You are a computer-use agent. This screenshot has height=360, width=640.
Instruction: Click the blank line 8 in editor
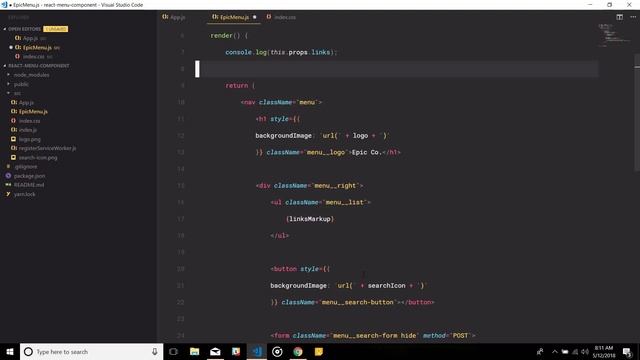click(x=397, y=69)
